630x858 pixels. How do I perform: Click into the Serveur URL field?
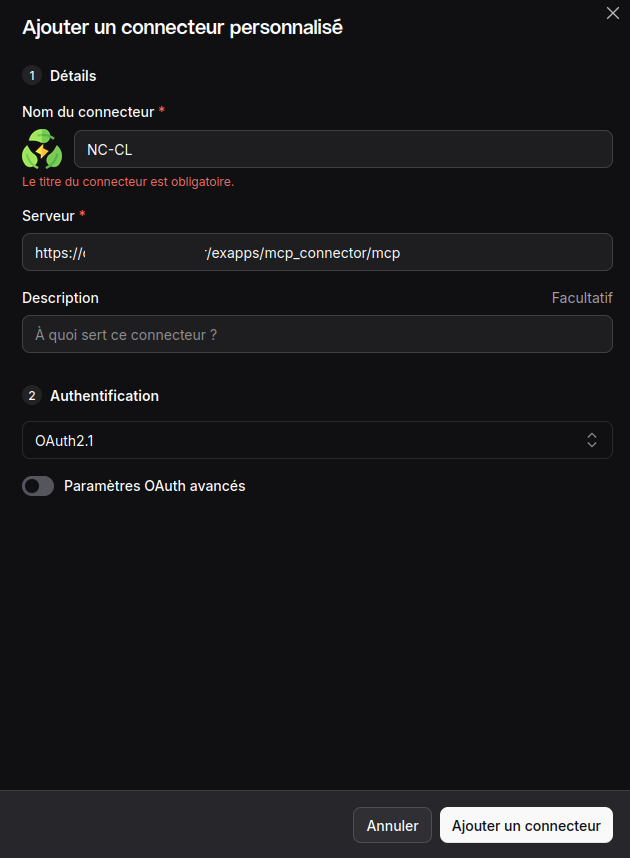tap(317, 252)
